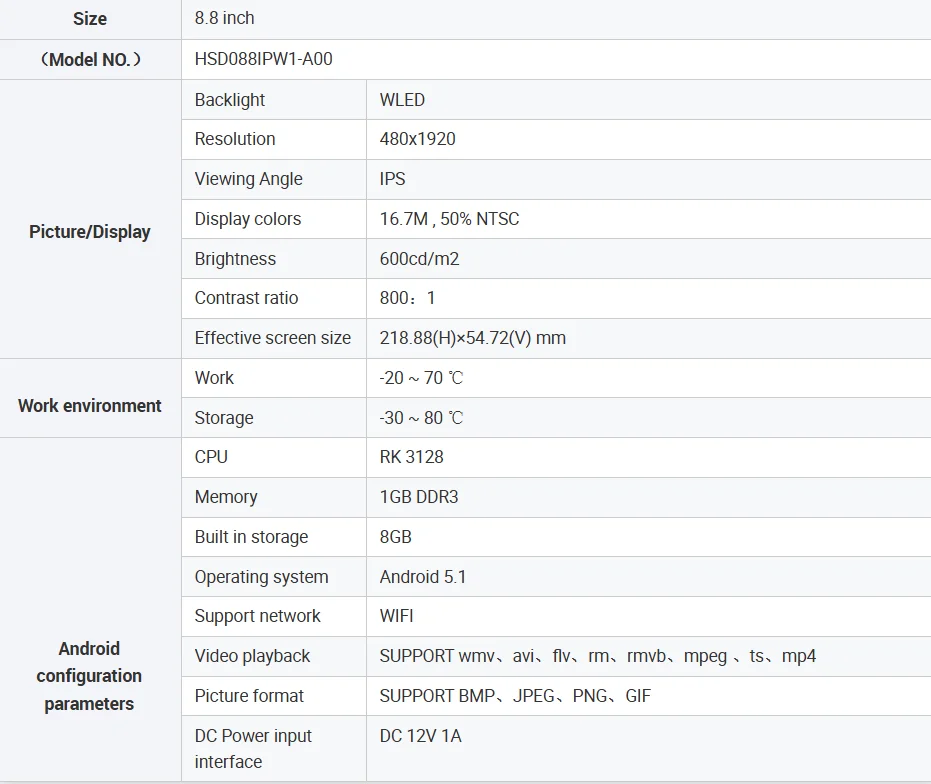Image resolution: width=931 pixels, height=784 pixels.
Task: Click the '(Model NO.)' header cell
Action: tap(90, 59)
